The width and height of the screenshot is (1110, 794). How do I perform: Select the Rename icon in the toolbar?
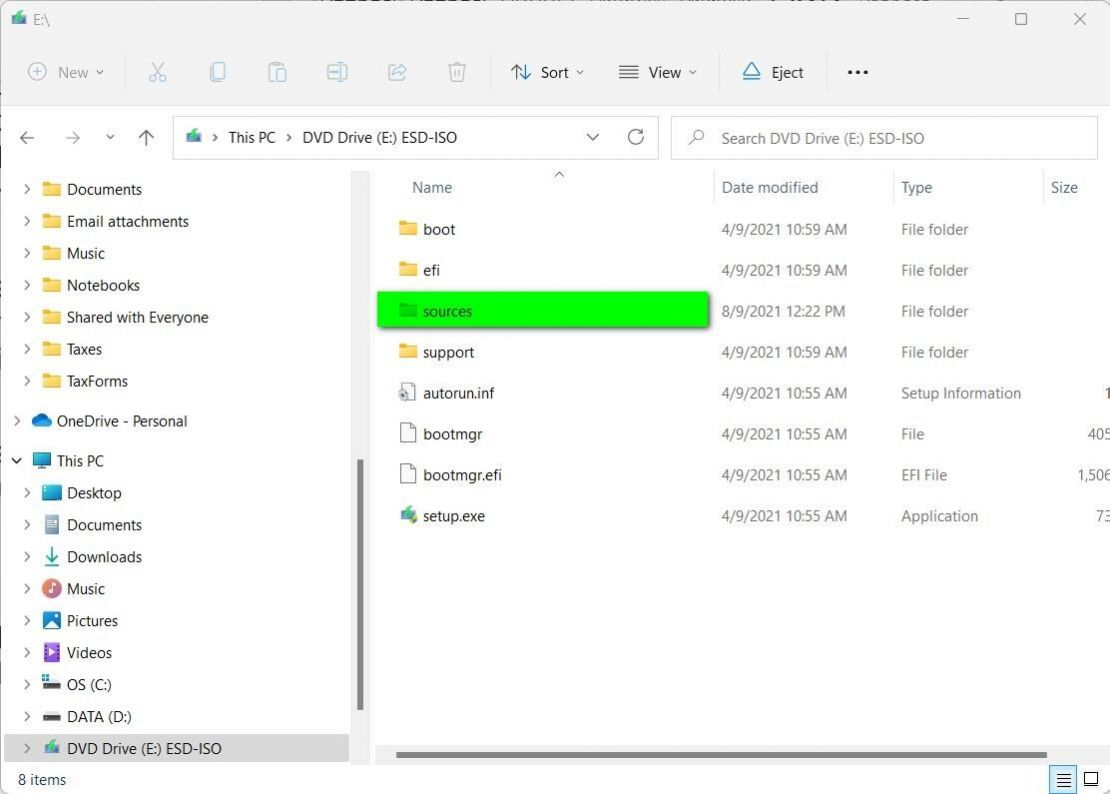(x=337, y=71)
